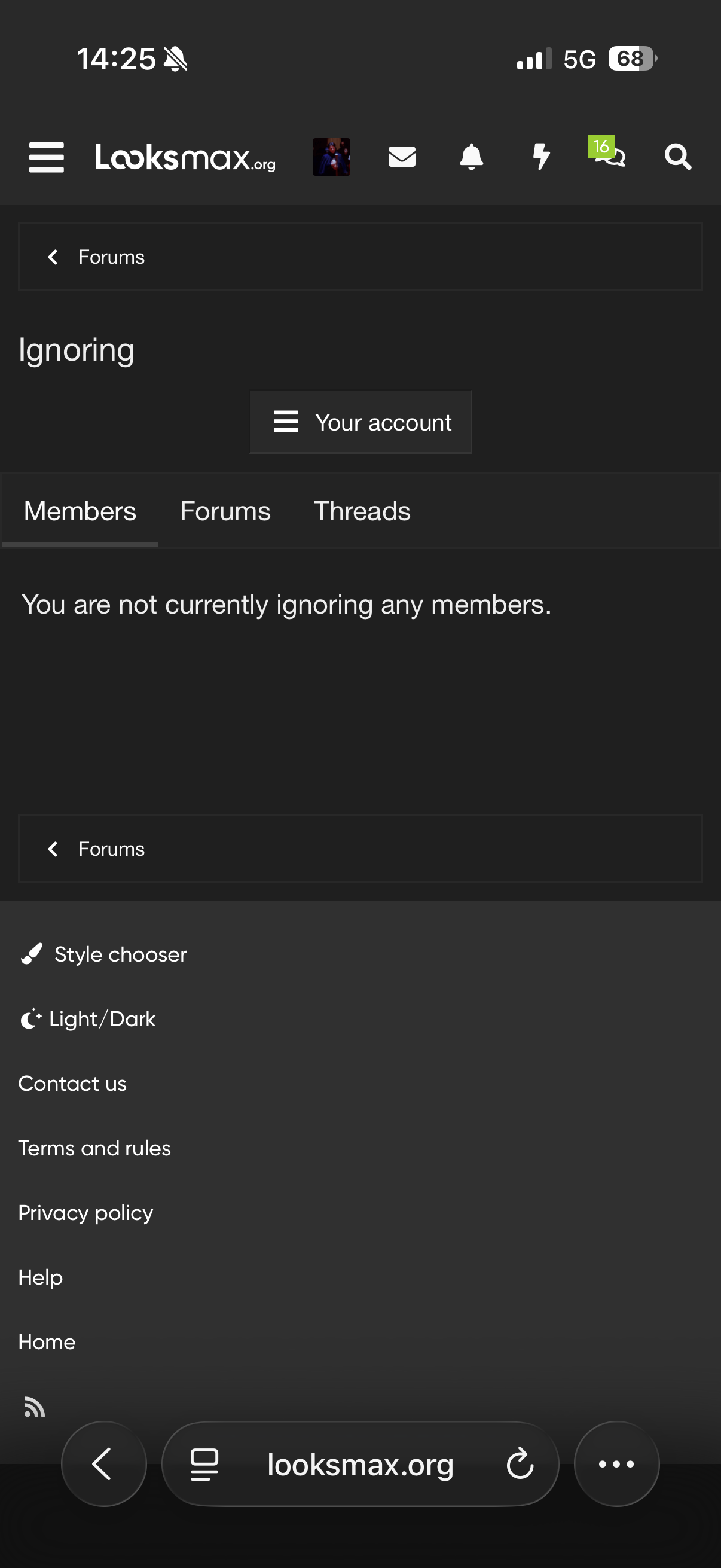Tap the RSS feed icon
This screenshot has width=721, height=1568.
tap(34, 1407)
